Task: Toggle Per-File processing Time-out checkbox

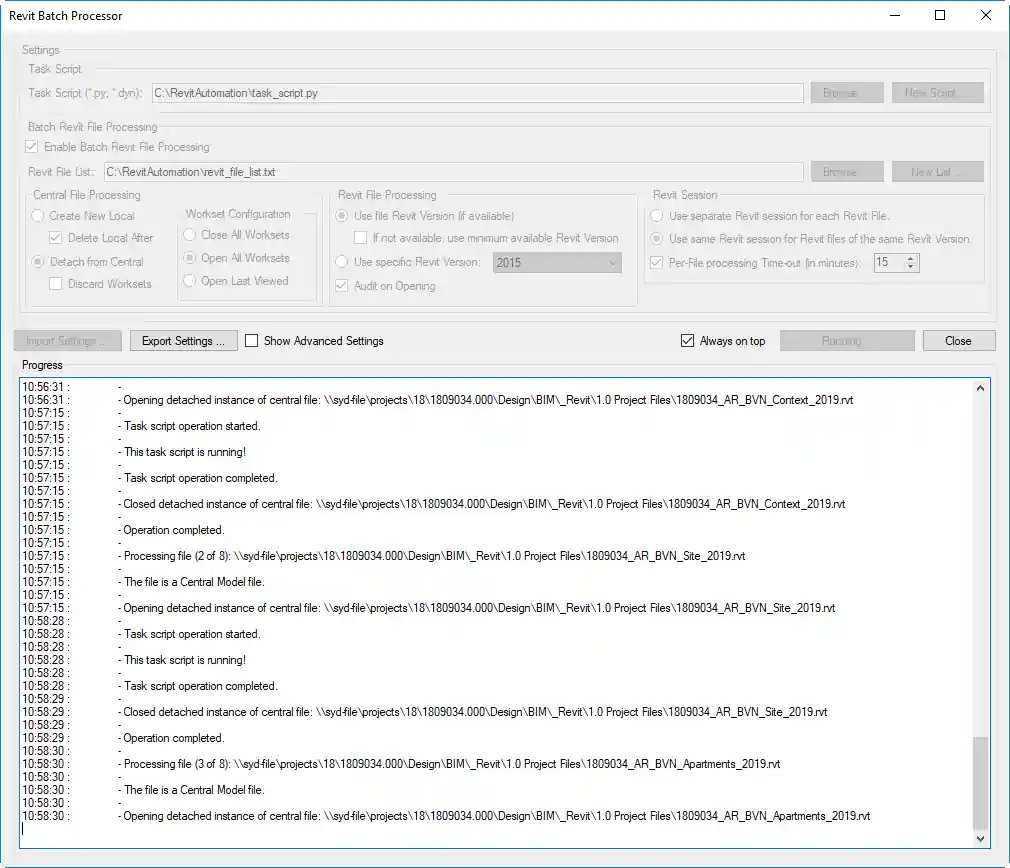Action: click(x=655, y=263)
